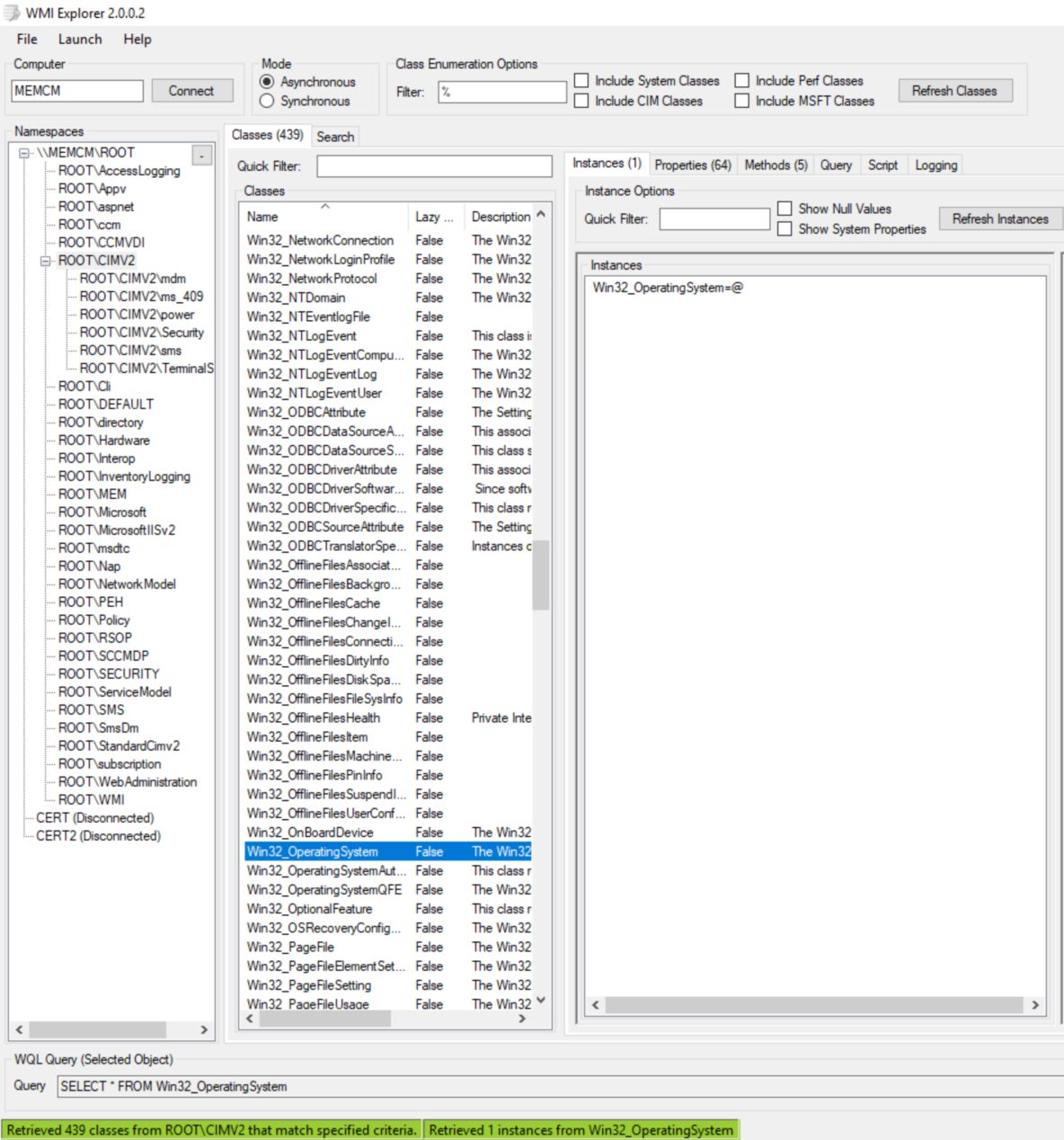Click the Computer name input field
Viewport: 1064px width, 1140px height.
point(77,91)
